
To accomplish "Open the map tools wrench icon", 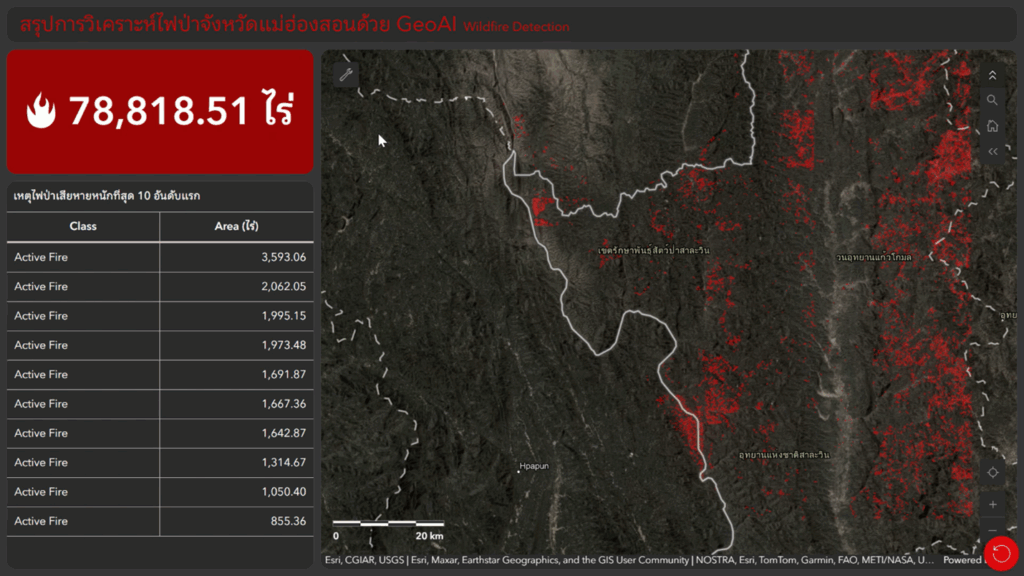I will (x=346, y=74).
